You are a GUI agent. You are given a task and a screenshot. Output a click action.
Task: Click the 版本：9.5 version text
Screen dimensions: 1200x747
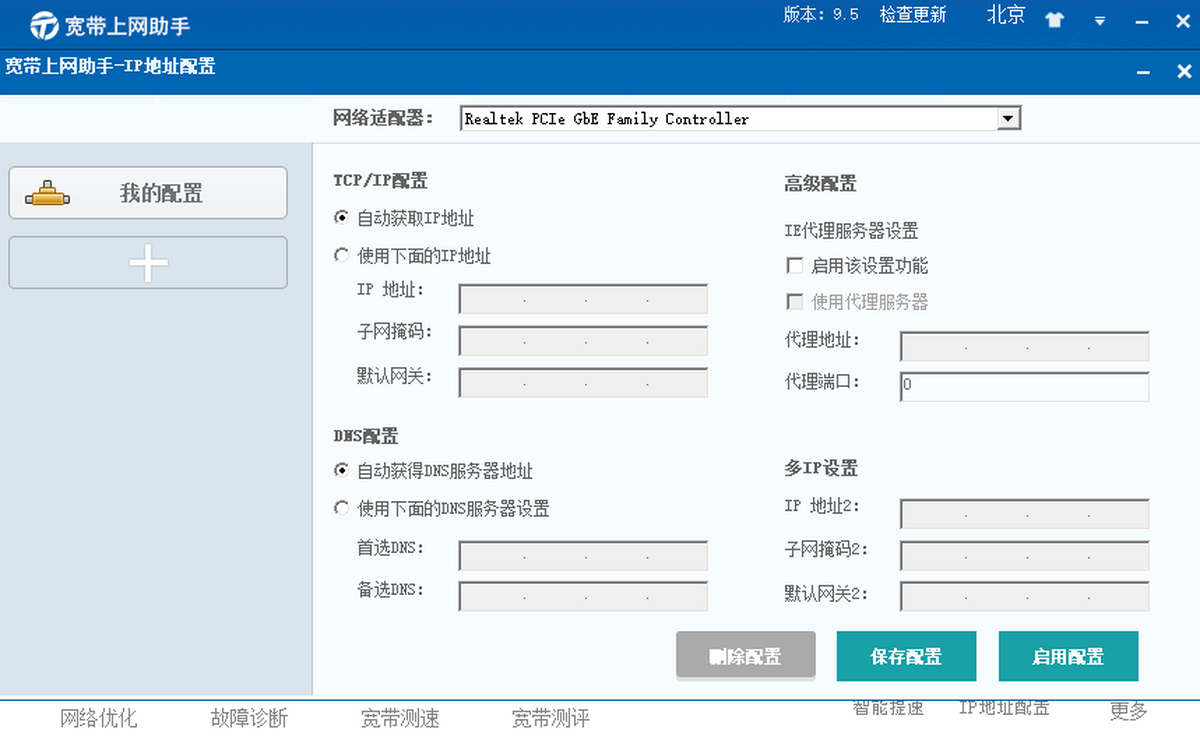(x=821, y=15)
